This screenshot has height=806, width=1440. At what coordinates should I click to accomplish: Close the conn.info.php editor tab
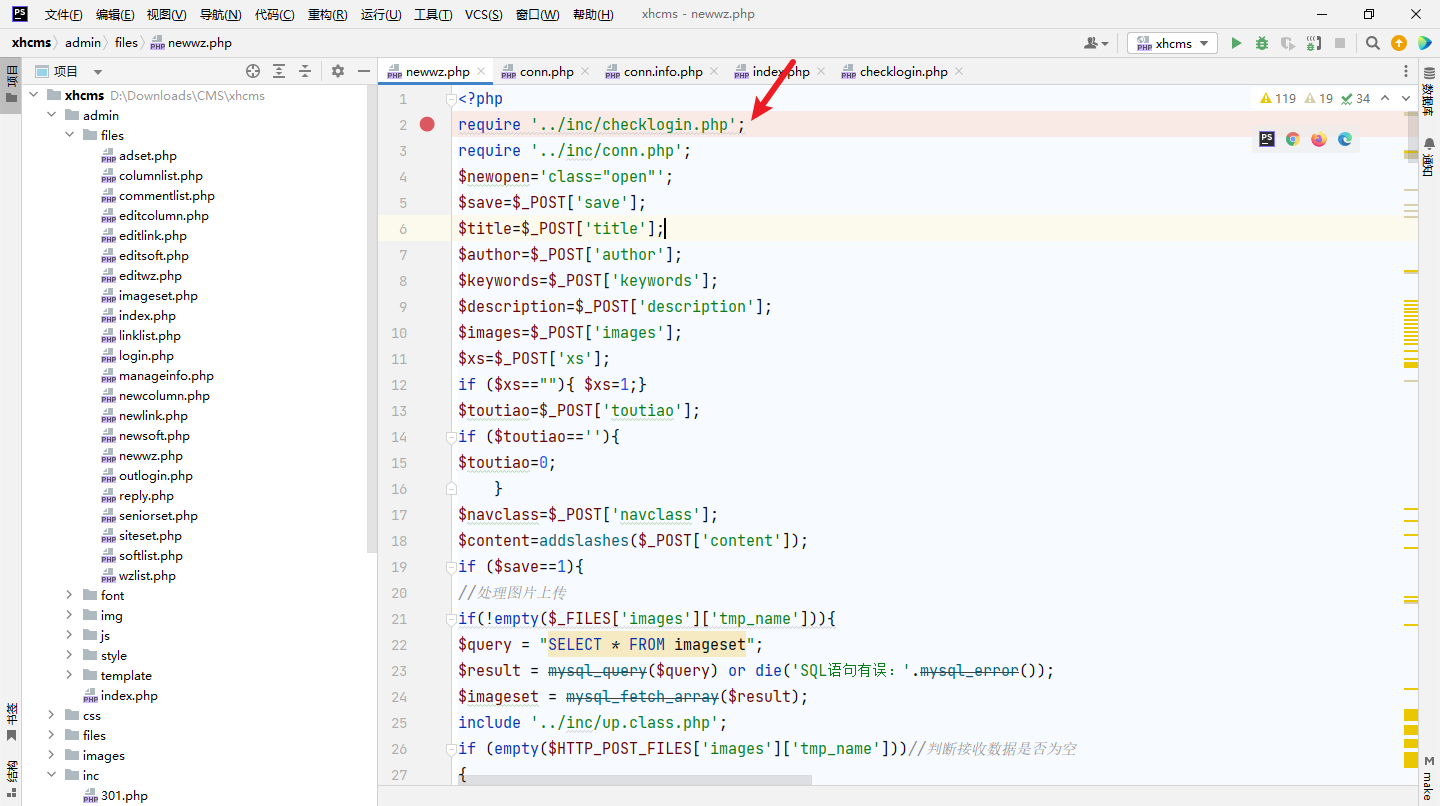[714, 72]
